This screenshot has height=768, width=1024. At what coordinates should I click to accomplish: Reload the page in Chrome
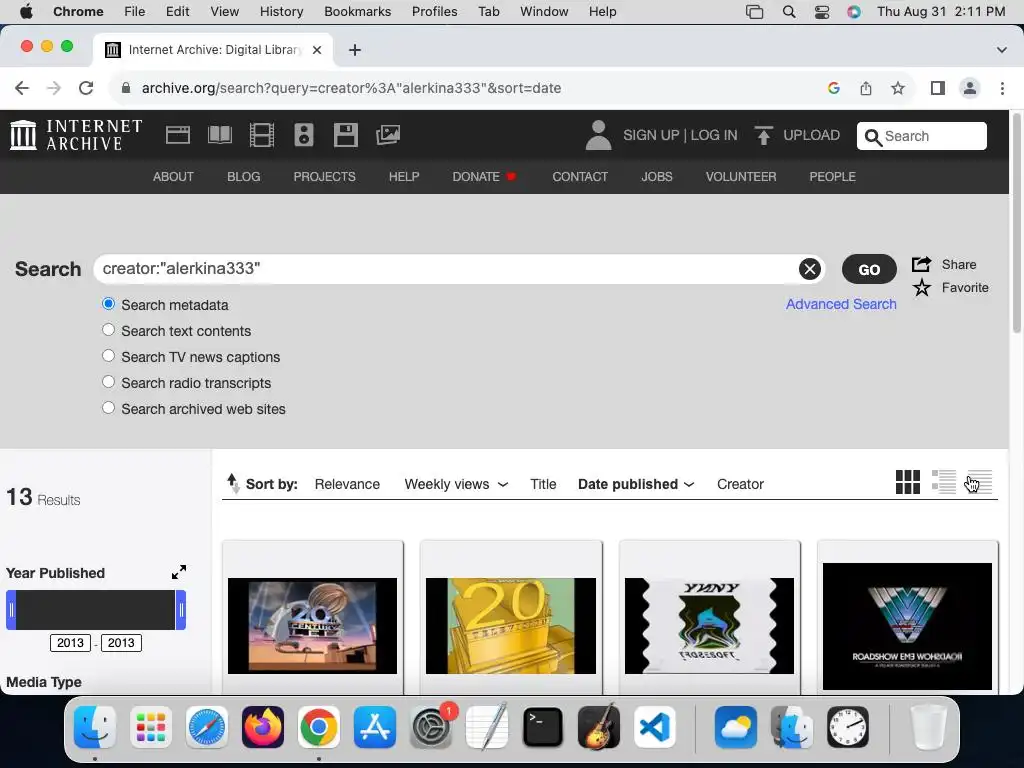tap(86, 88)
